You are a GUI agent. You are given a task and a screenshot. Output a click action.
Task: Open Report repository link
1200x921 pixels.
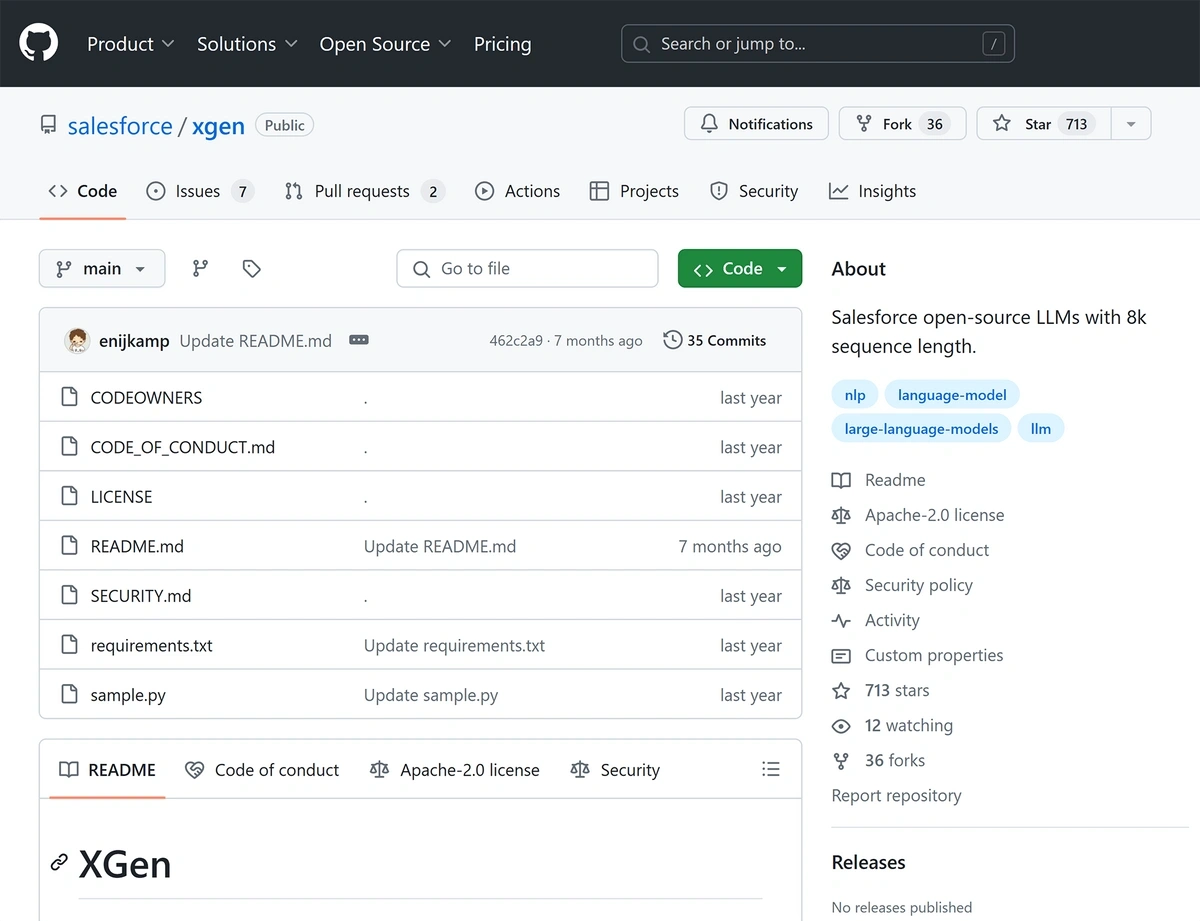point(896,796)
